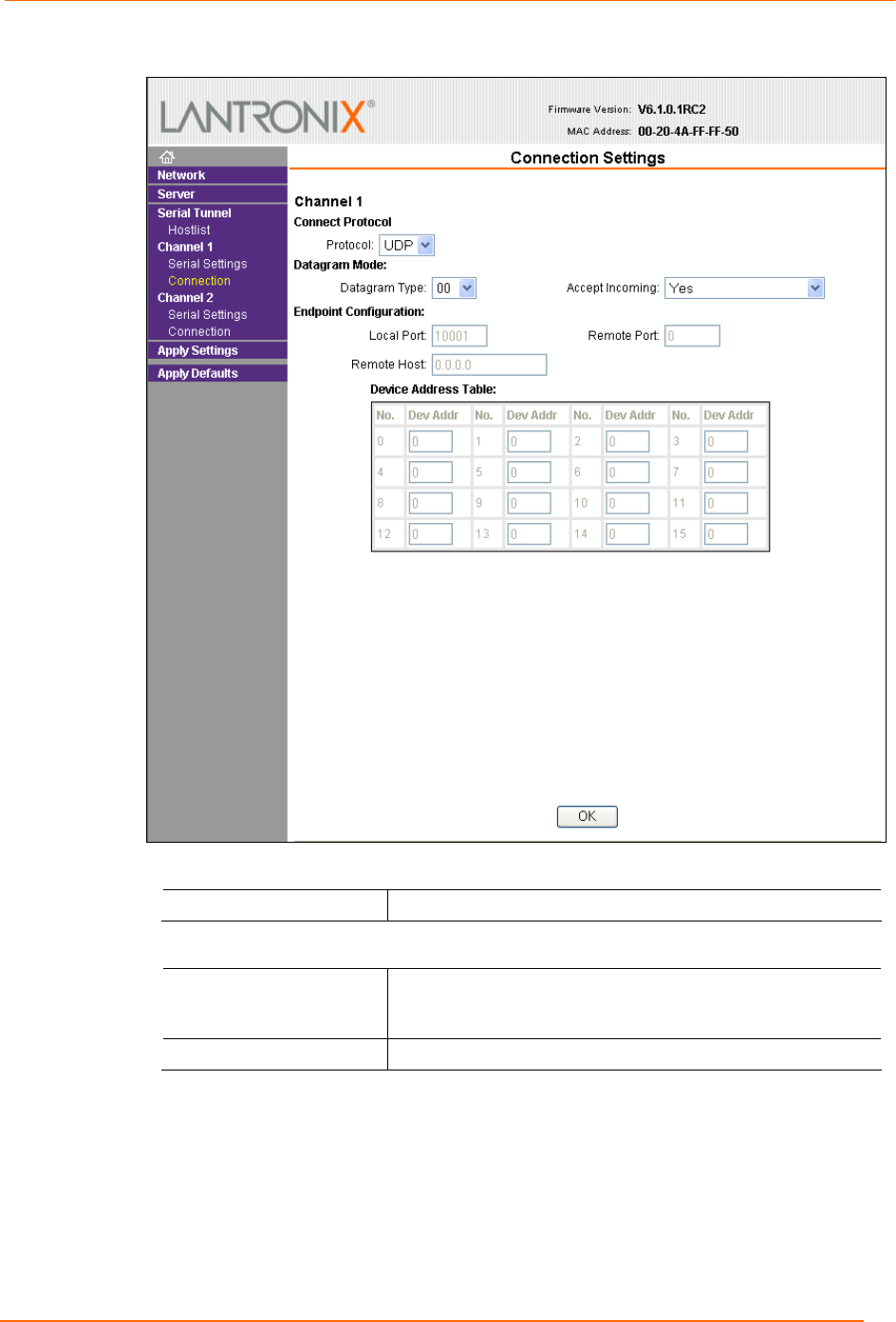Image resolution: width=896 pixels, height=1322 pixels.
Task: Click Dev Addr field for No. 14
Action: (x=628, y=534)
